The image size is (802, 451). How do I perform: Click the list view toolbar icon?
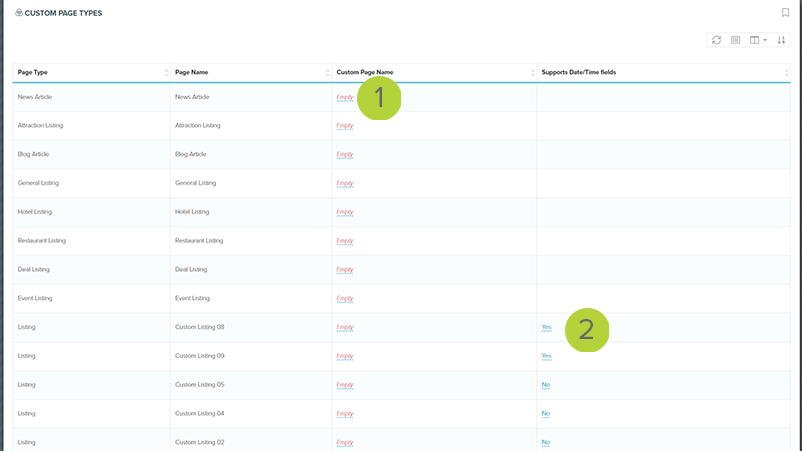point(735,40)
